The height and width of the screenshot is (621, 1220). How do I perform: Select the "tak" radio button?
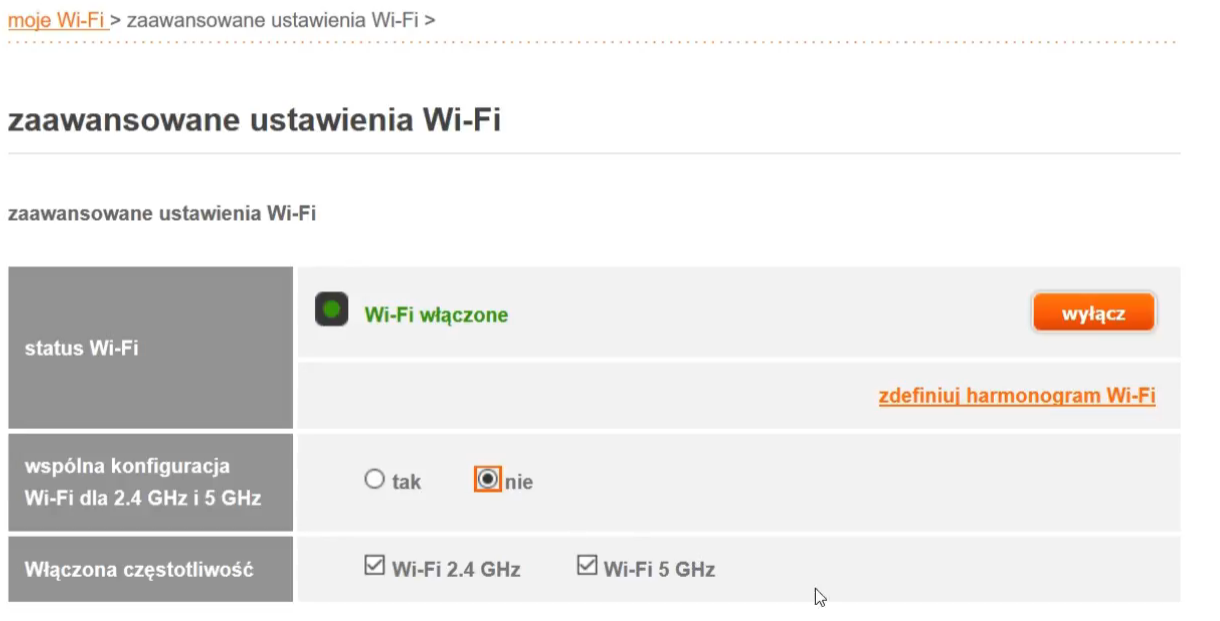pyautogui.click(x=375, y=480)
